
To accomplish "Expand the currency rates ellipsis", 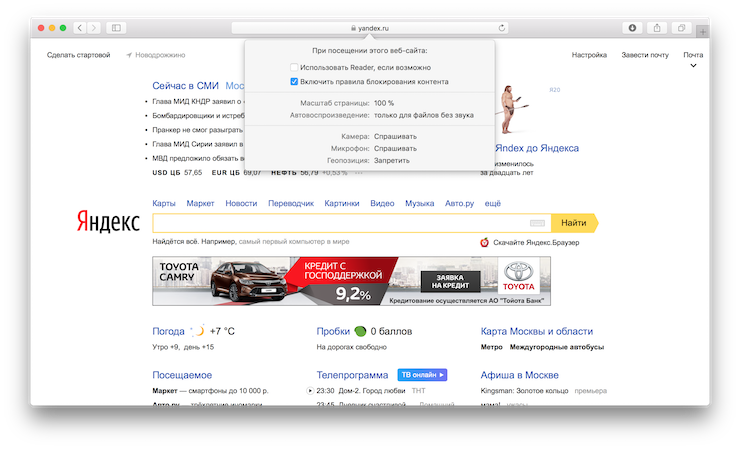I will pyautogui.click(x=359, y=173).
